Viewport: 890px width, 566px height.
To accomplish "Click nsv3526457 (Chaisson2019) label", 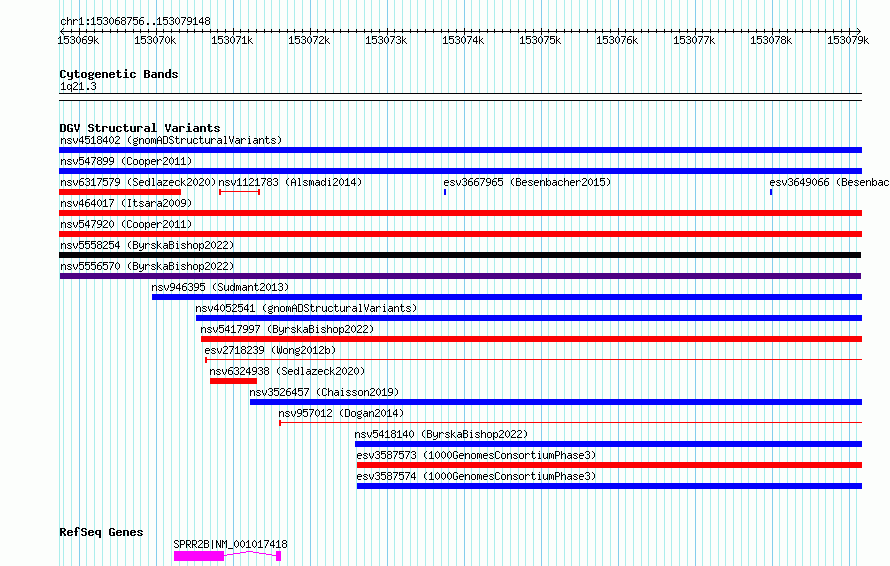I will coord(324,392).
